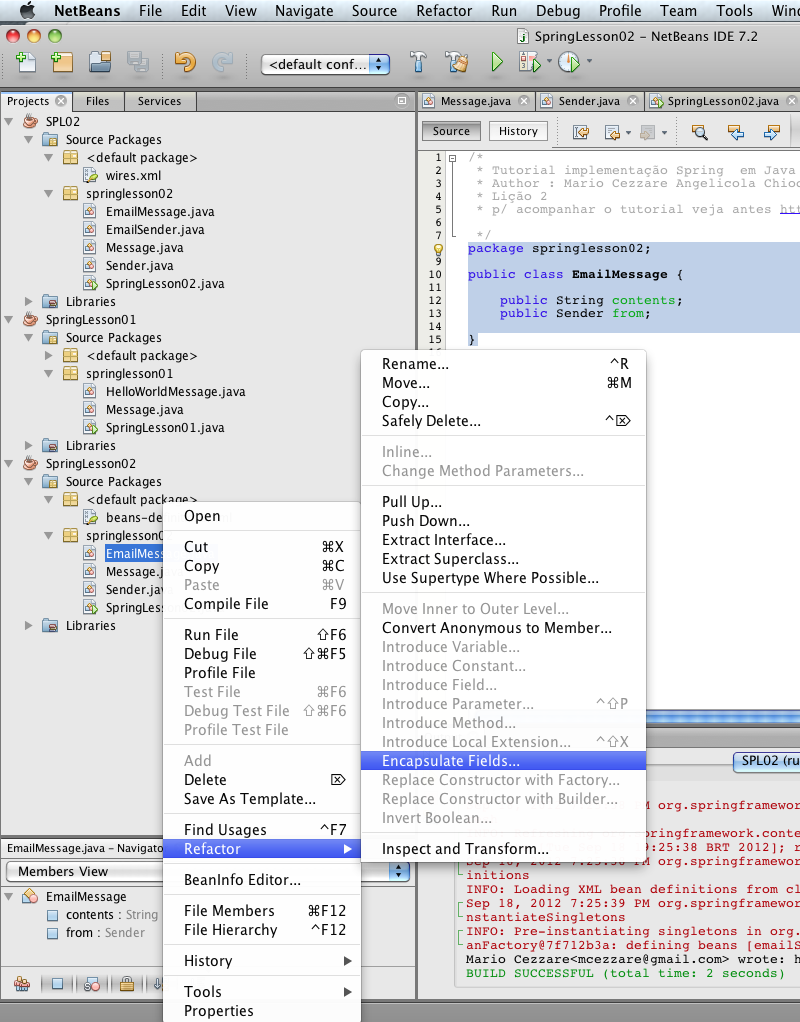Viewport: 800px width, 1022px height.
Task: Close the Sender.java editor tab
Action: click(632, 101)
